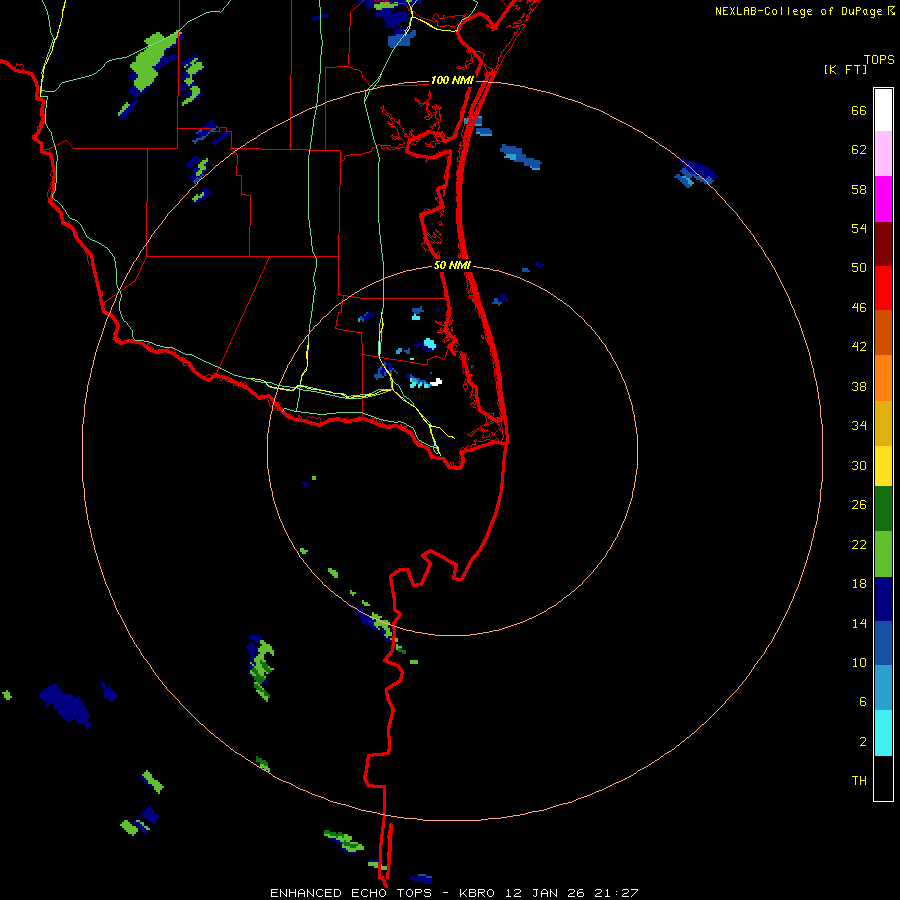This screenshot has height=900, width=900.
Task: Click the '10' value on the scale
Action: pos(859,662)
